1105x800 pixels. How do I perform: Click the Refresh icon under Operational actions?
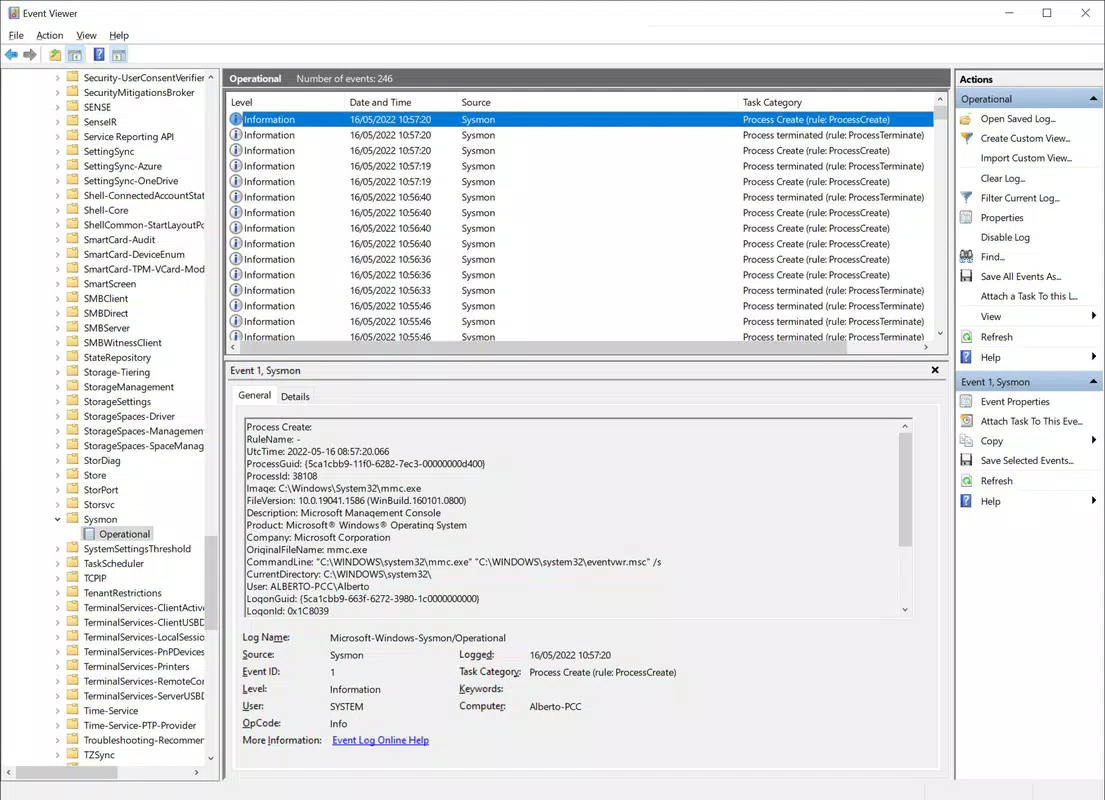[966, 337]
